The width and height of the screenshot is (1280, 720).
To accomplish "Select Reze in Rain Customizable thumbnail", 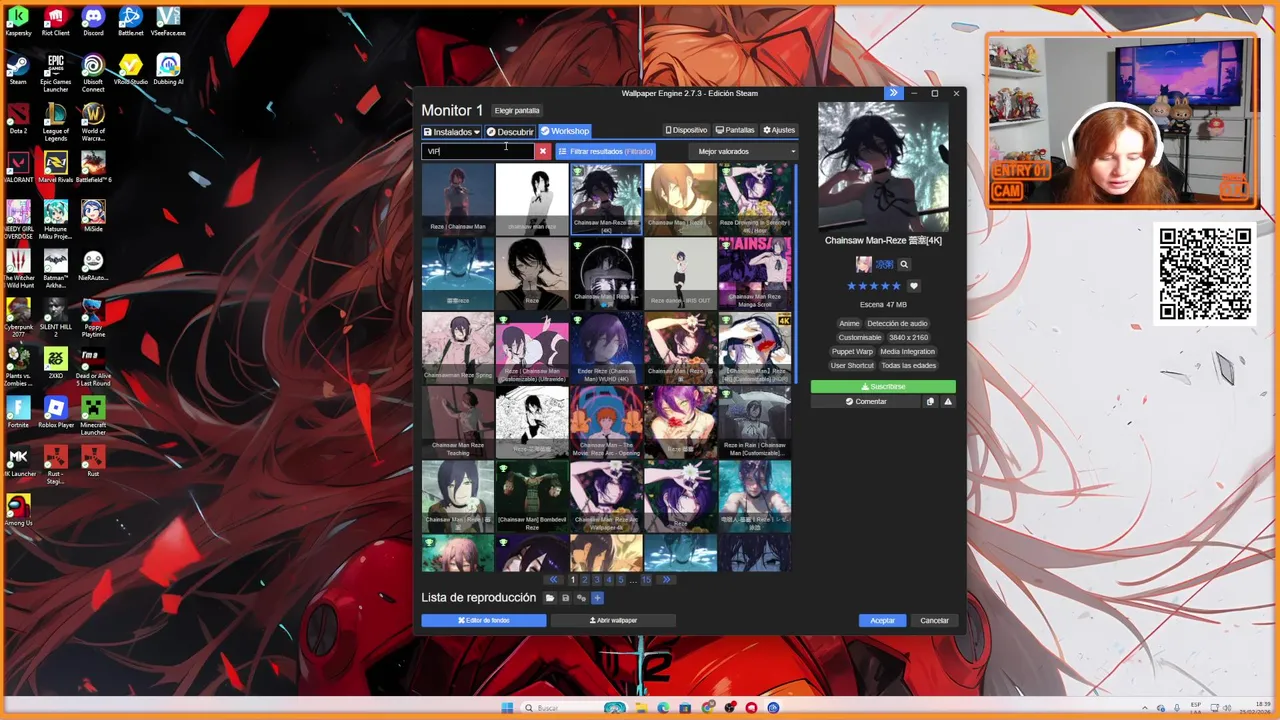I will click(x=754, y=421).
